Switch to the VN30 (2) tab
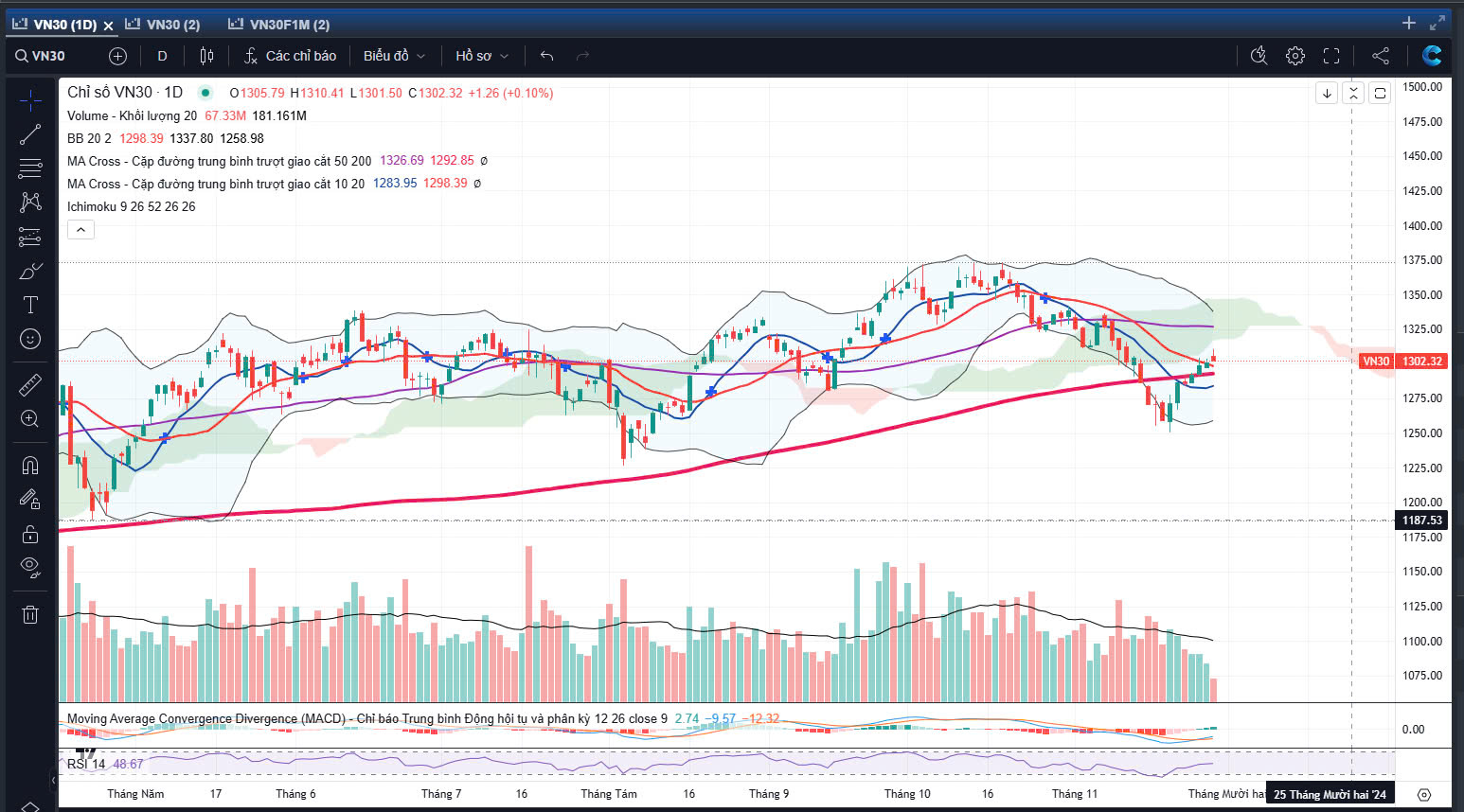The width and height of the screenshot is (1464, 812). tap(163, 25)
